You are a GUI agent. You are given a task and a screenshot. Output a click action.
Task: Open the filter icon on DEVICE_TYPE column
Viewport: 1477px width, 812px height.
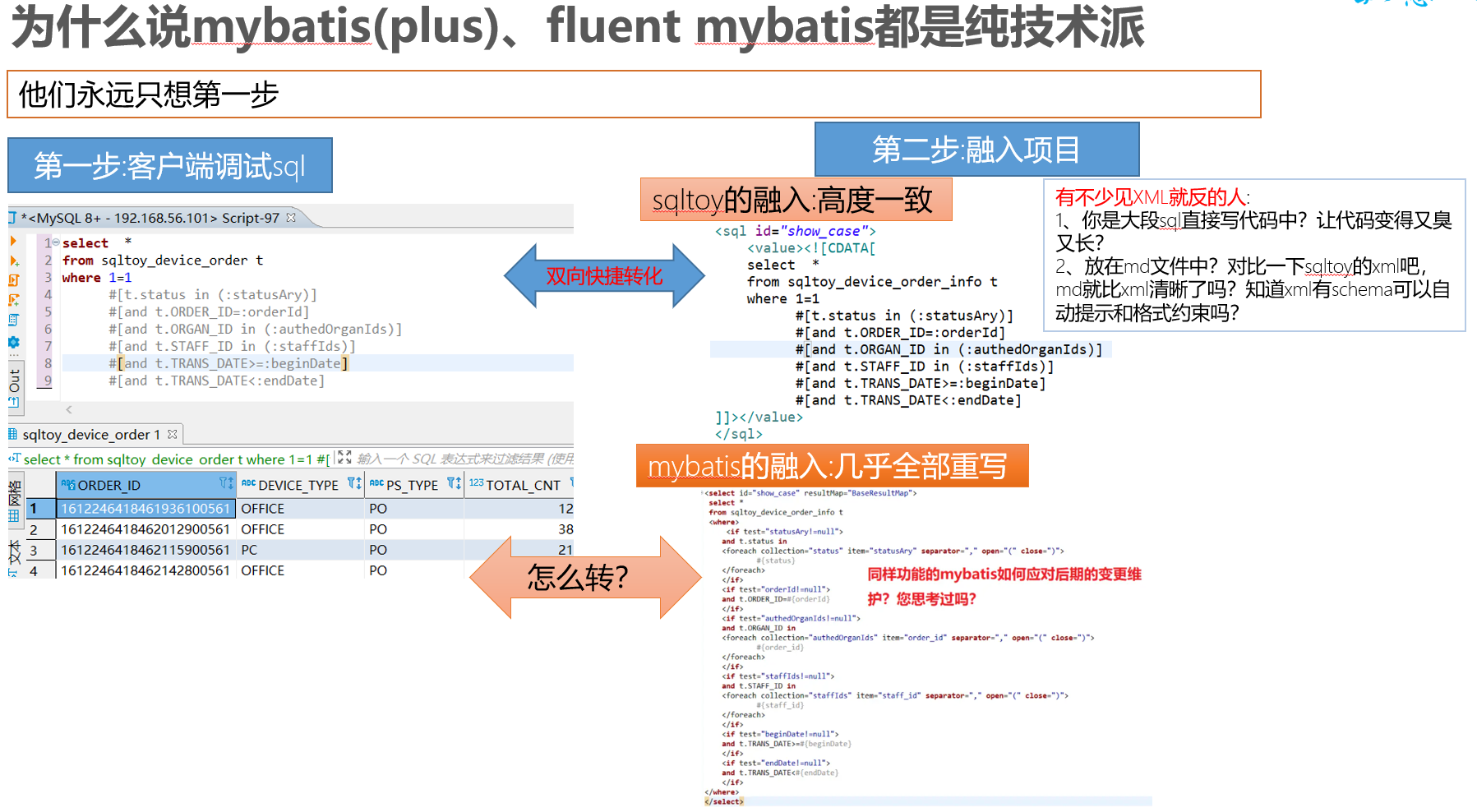[351, 484]
